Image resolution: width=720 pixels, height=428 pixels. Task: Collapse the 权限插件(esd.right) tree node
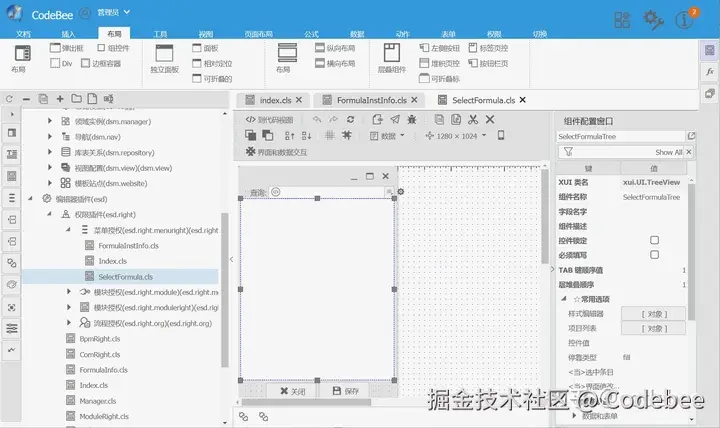(x=49, y=214)
